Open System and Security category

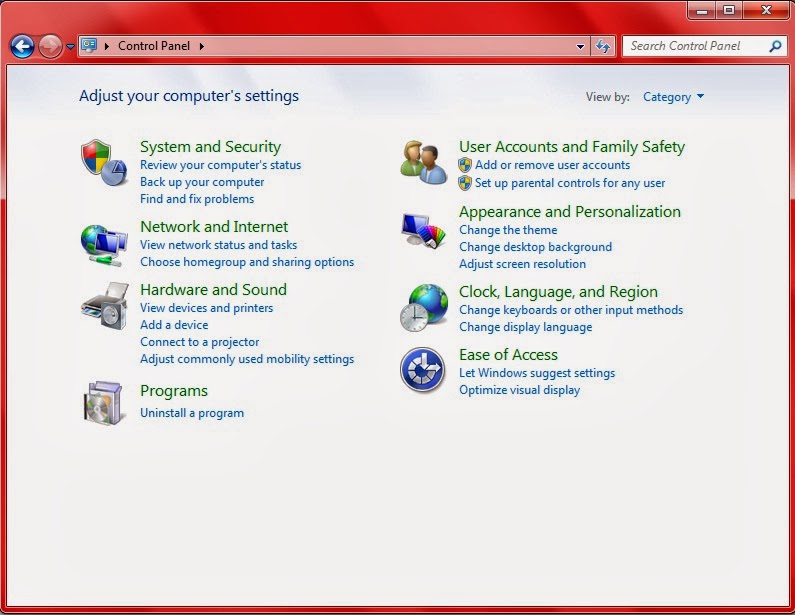pos(210,147)
